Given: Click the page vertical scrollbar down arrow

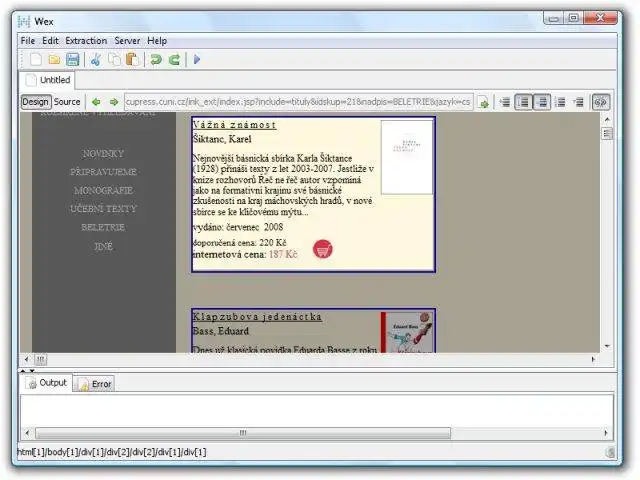Looking at the screenshot, I should coord(607,346).
